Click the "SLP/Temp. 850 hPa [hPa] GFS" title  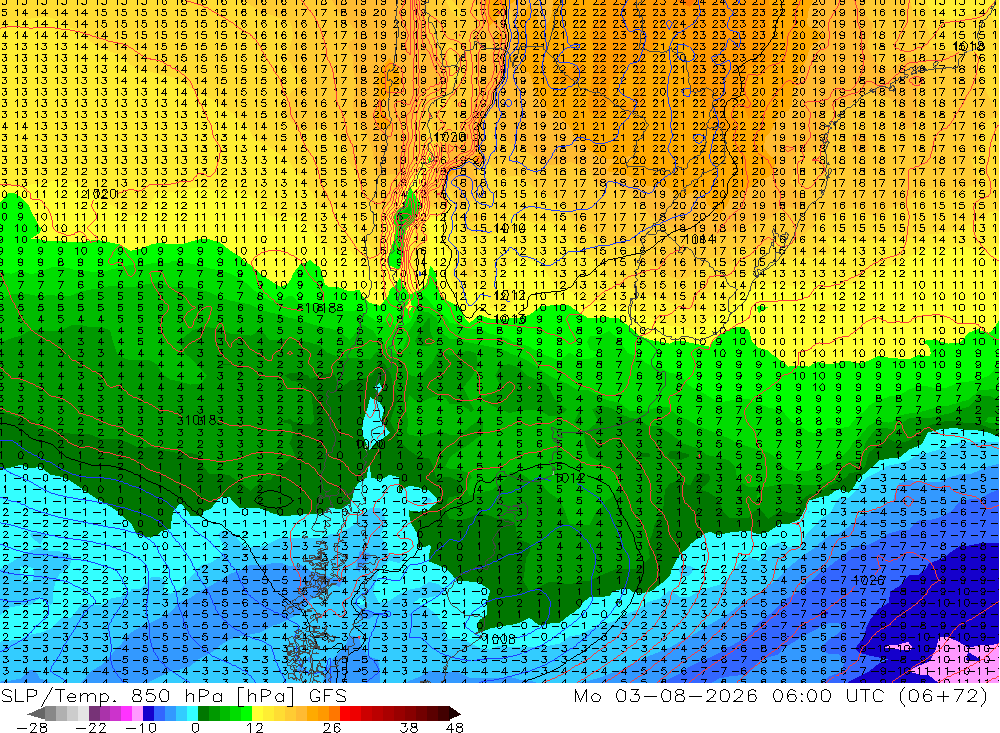pos(174,695)
